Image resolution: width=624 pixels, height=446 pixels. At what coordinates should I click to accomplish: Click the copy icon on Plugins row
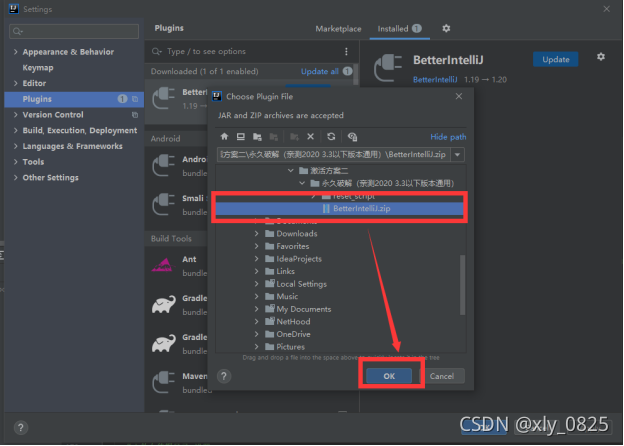135,99
